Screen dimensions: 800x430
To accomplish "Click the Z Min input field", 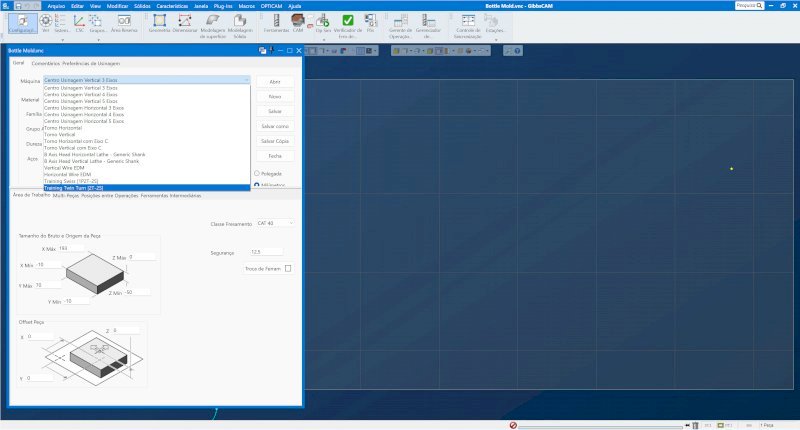I will click(x=137, y=292).
